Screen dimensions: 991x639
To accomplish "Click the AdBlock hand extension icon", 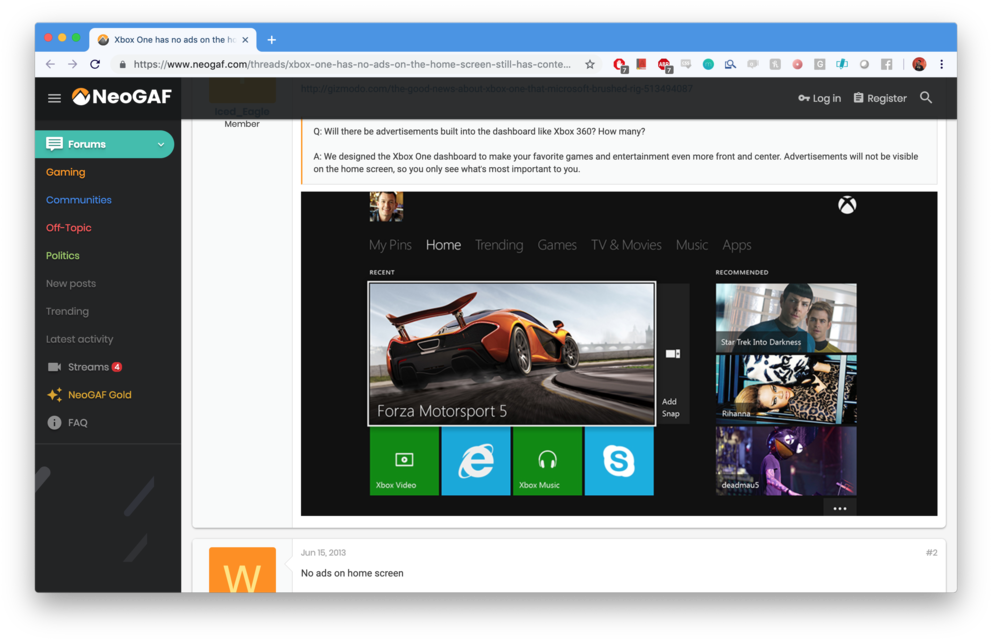I will (619, 64).
